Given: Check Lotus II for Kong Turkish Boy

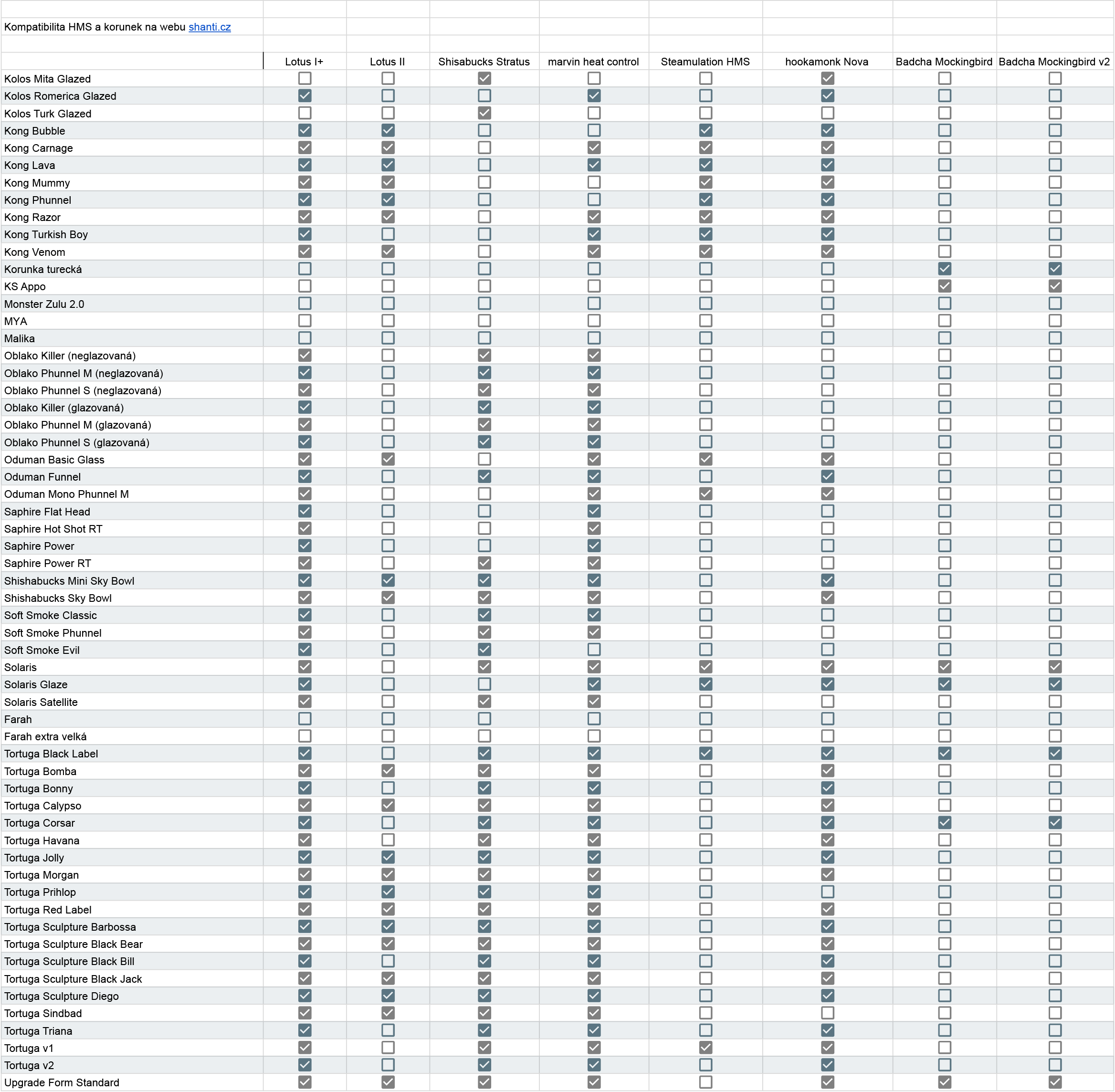Looking at the screenshot, I should (x=388, y=234).
